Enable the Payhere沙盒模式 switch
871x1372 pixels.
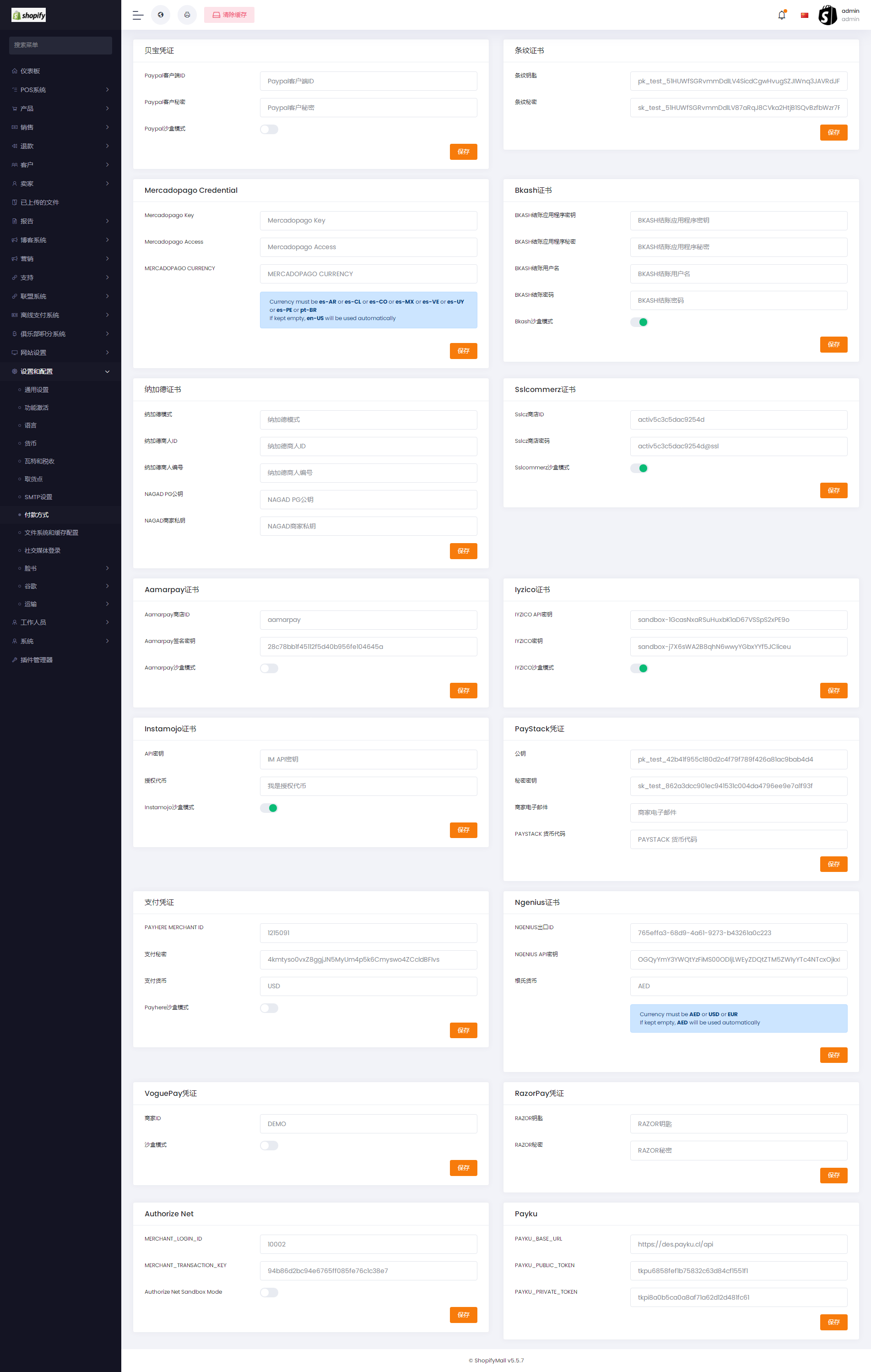click(x=269, y=1008)
